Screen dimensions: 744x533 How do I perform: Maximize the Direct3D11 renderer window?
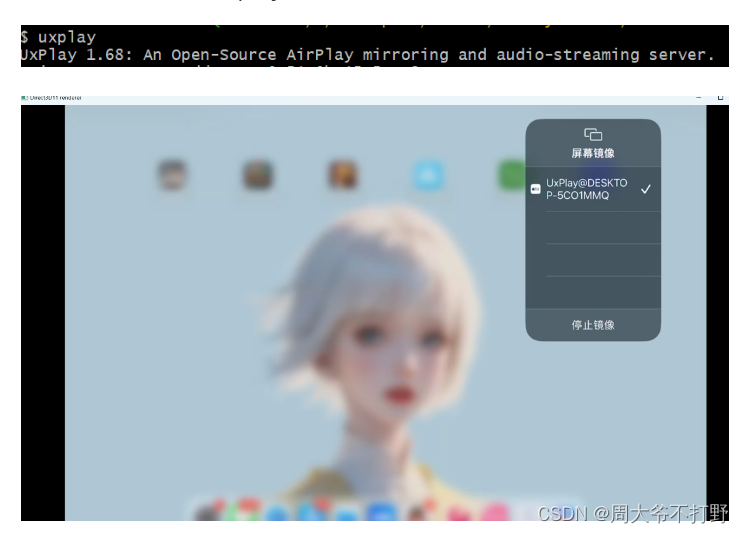pos(720,97)
